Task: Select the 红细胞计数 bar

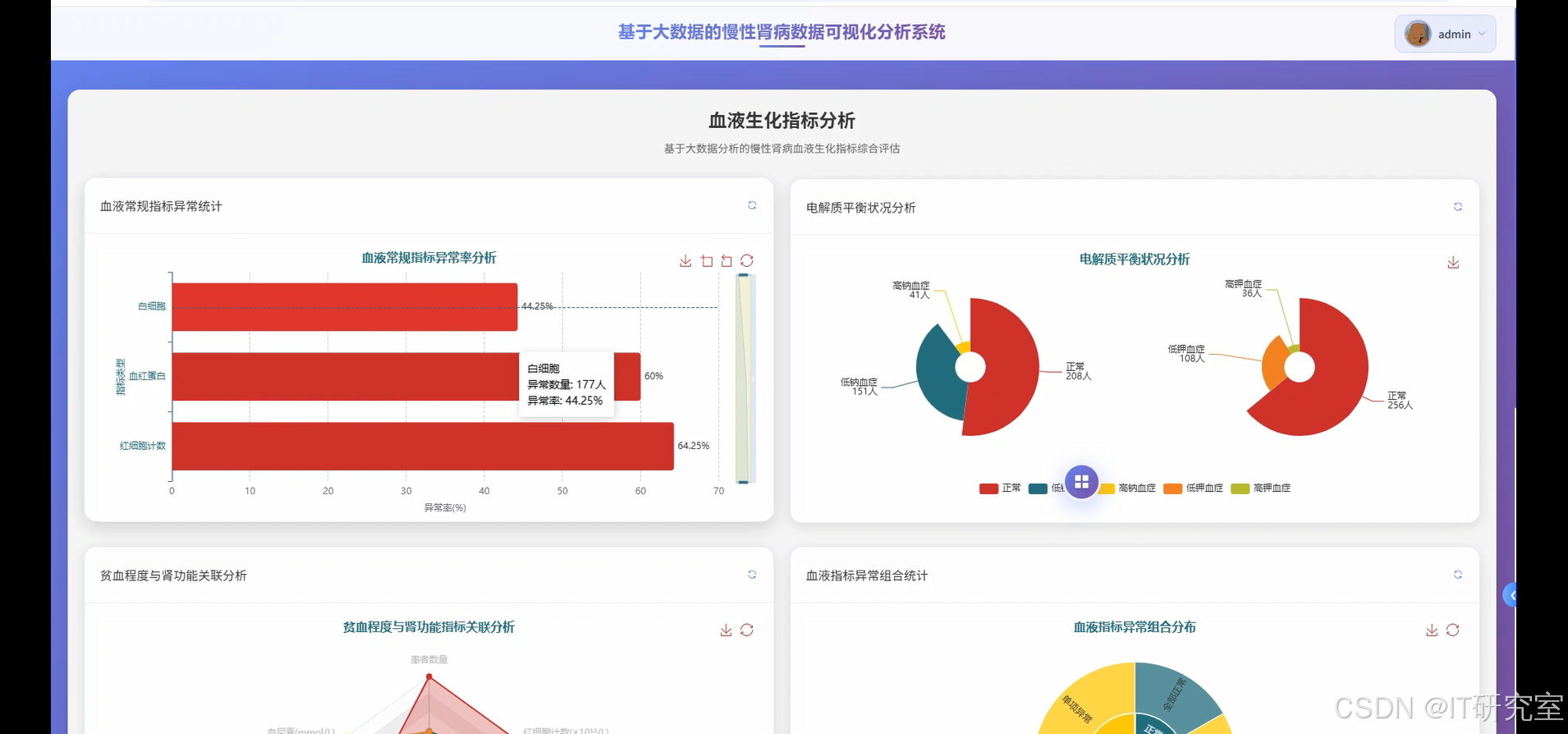Action: pyautogui.click(x=423, y=446)
